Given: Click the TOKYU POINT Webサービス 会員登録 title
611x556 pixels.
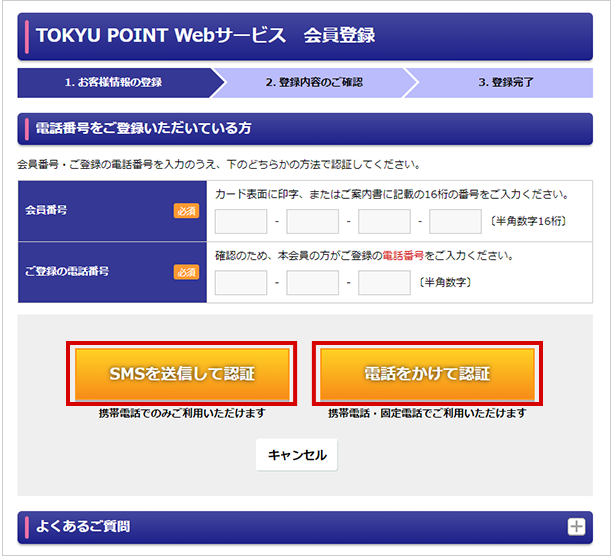Looking at the screenshot, I should click(x=205, y=35).
